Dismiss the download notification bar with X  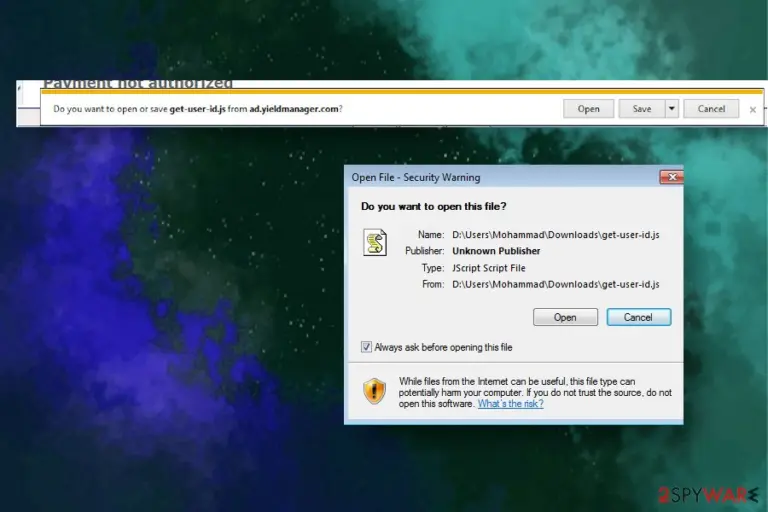753,110
